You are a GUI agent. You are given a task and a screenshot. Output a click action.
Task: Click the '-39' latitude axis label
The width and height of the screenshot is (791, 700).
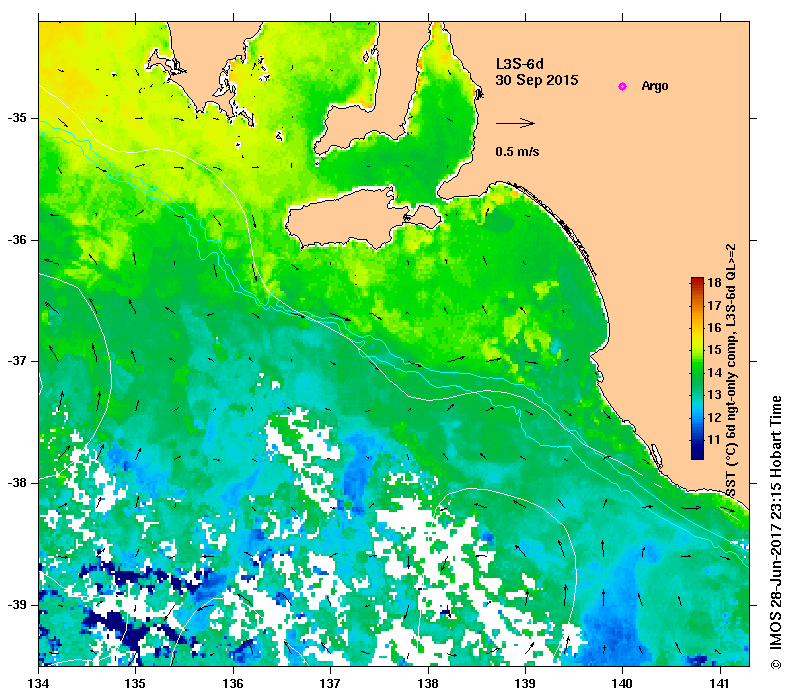pyautogui.click(x=17, y=605)
